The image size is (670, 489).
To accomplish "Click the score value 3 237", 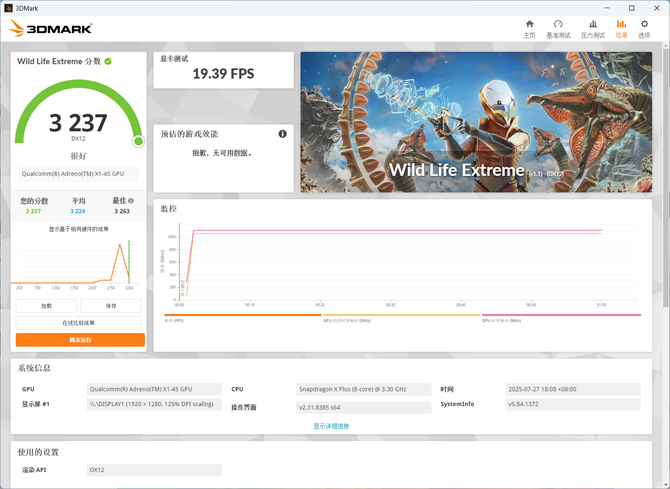I will [x=78, y=123].
